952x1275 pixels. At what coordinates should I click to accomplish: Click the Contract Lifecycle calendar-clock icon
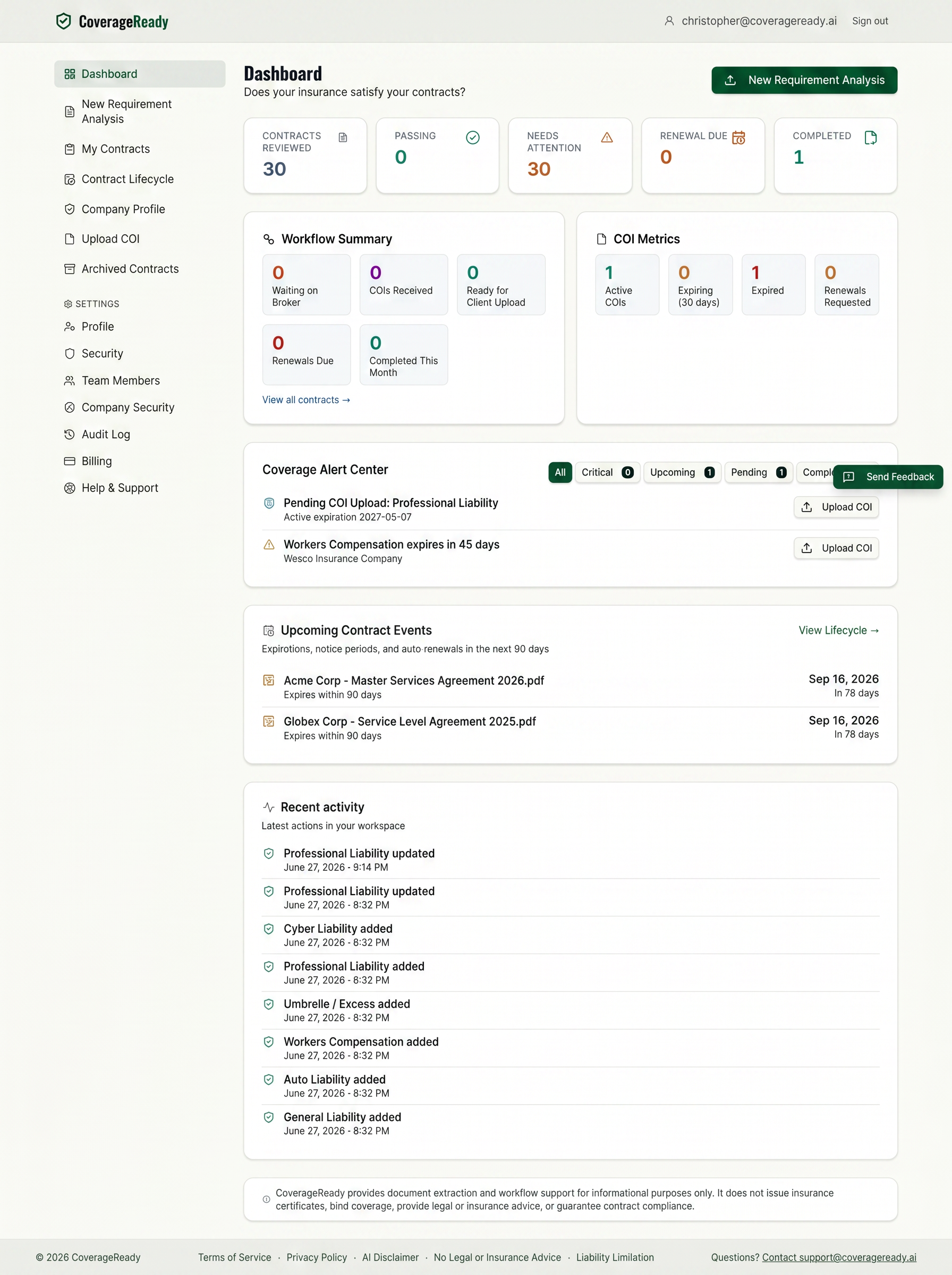70,179
